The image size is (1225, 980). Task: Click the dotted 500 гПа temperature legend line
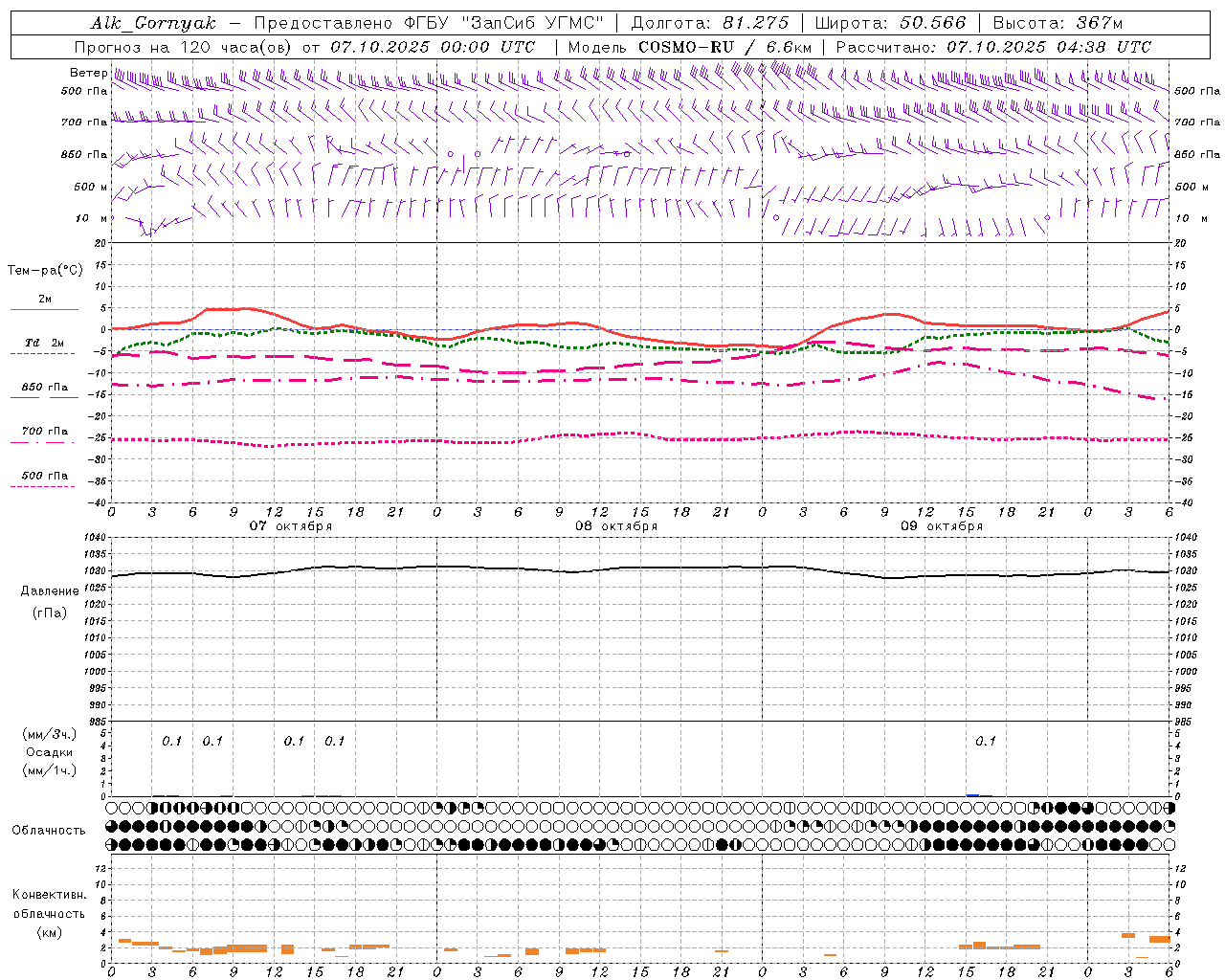pyautogui.click(x=42, y=487)
